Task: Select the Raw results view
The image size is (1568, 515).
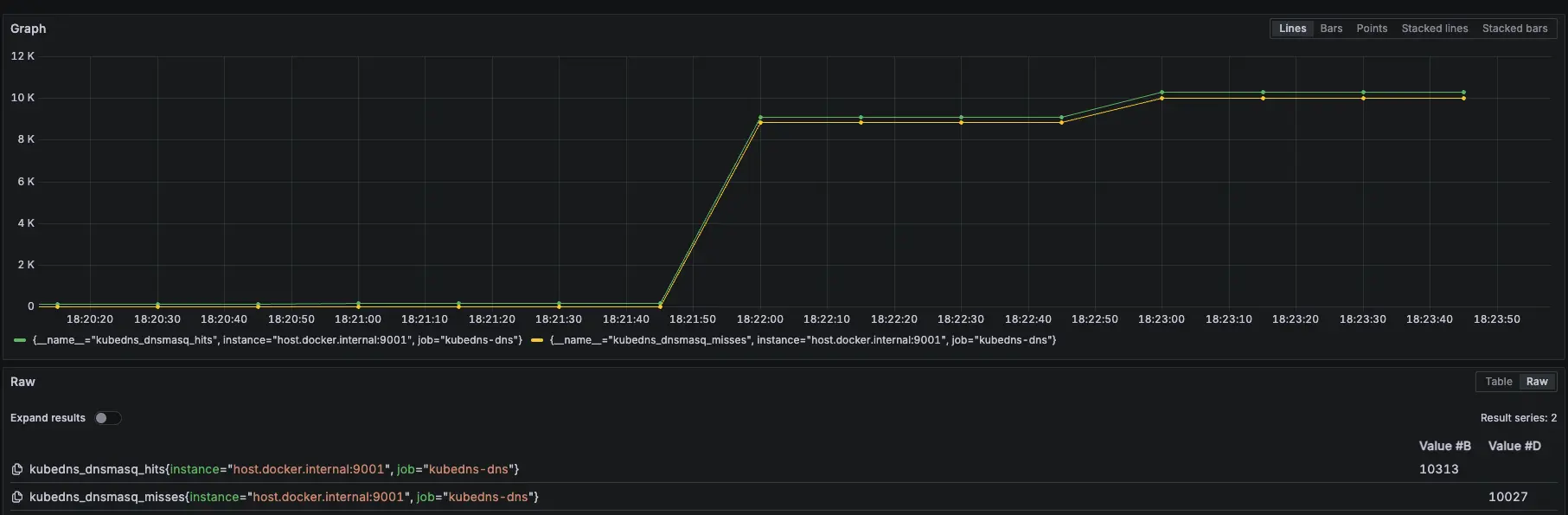Action: pyautogui.click(x=1537, y=382)
